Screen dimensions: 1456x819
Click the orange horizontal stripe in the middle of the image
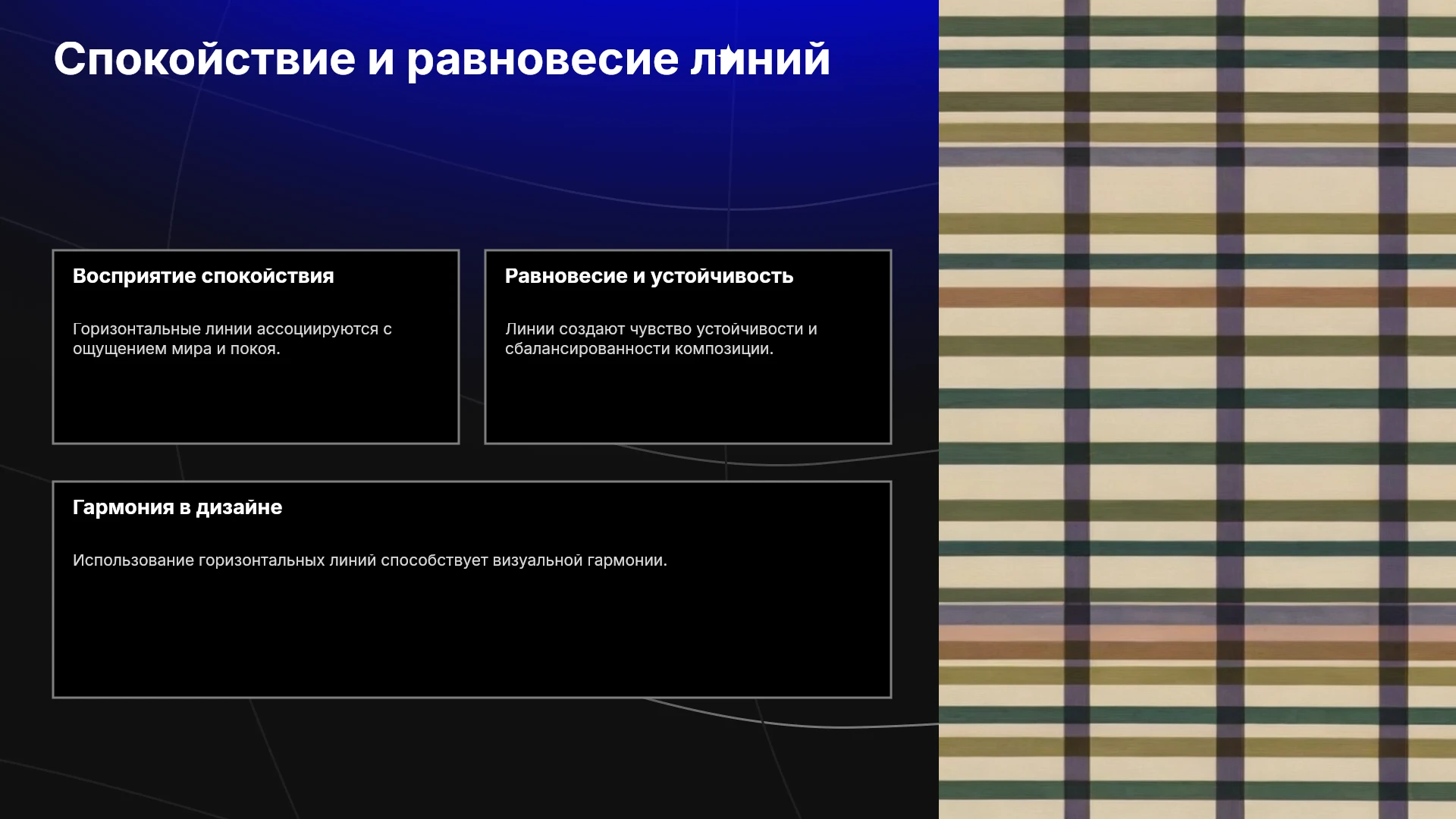click(1197, 297)
